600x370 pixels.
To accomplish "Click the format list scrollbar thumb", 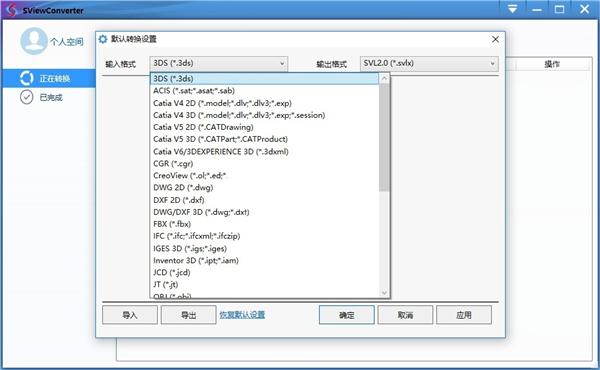I will (384, 137).
